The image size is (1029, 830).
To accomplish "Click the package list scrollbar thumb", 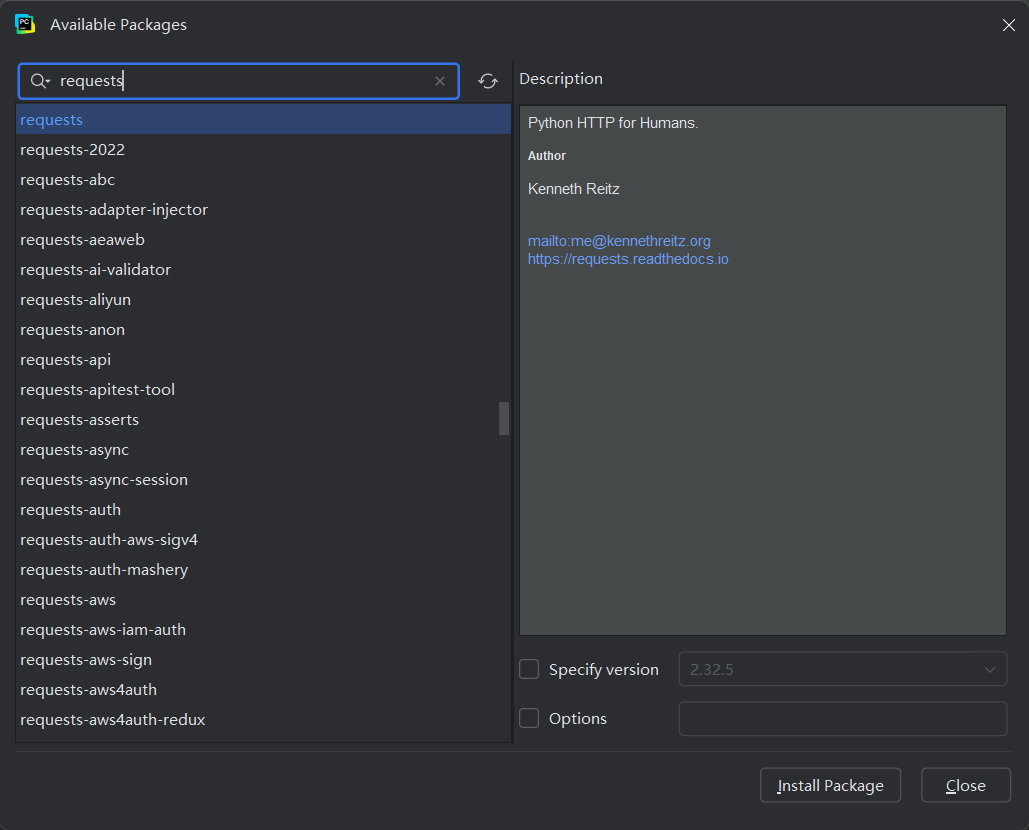I will (504, 419).
